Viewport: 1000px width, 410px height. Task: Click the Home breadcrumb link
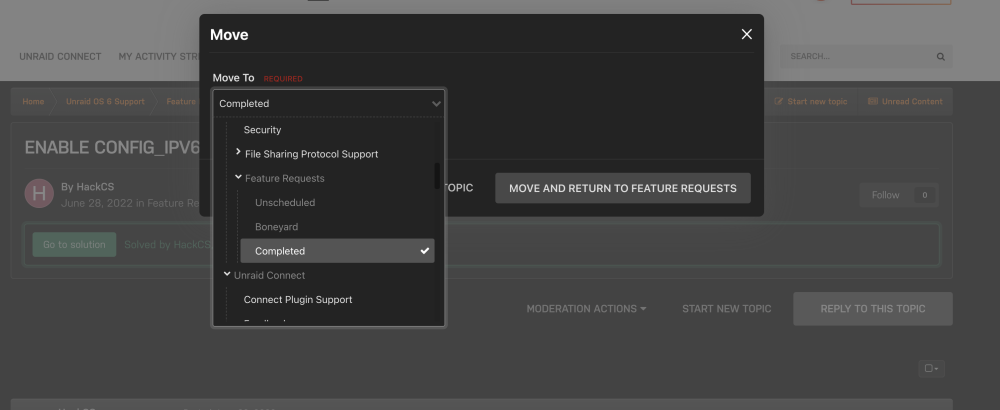[x=33, y=101]
